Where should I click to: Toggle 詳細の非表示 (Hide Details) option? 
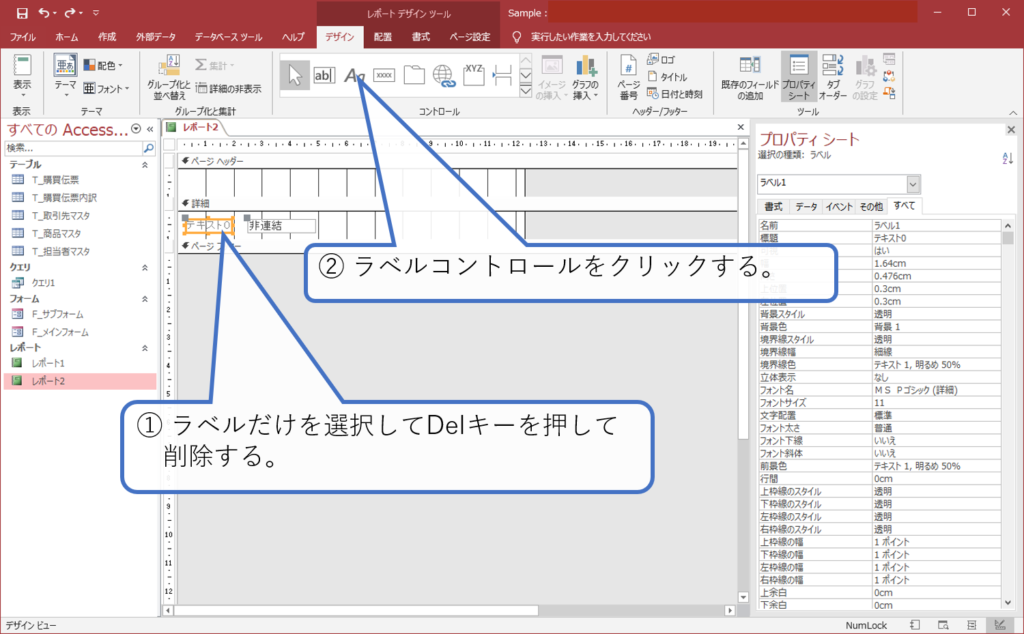tap(228, 89)
